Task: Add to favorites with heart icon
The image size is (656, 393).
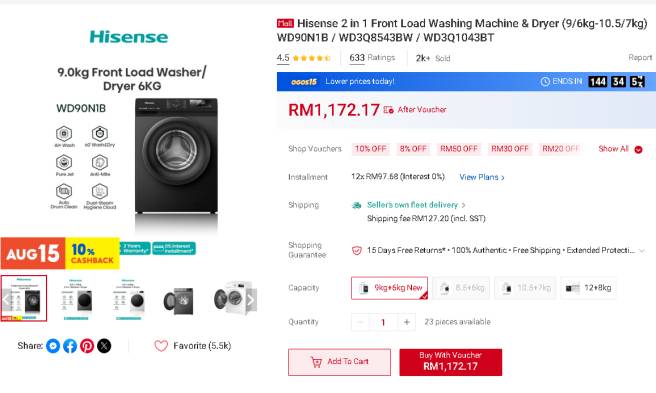Action: [161, 346]
